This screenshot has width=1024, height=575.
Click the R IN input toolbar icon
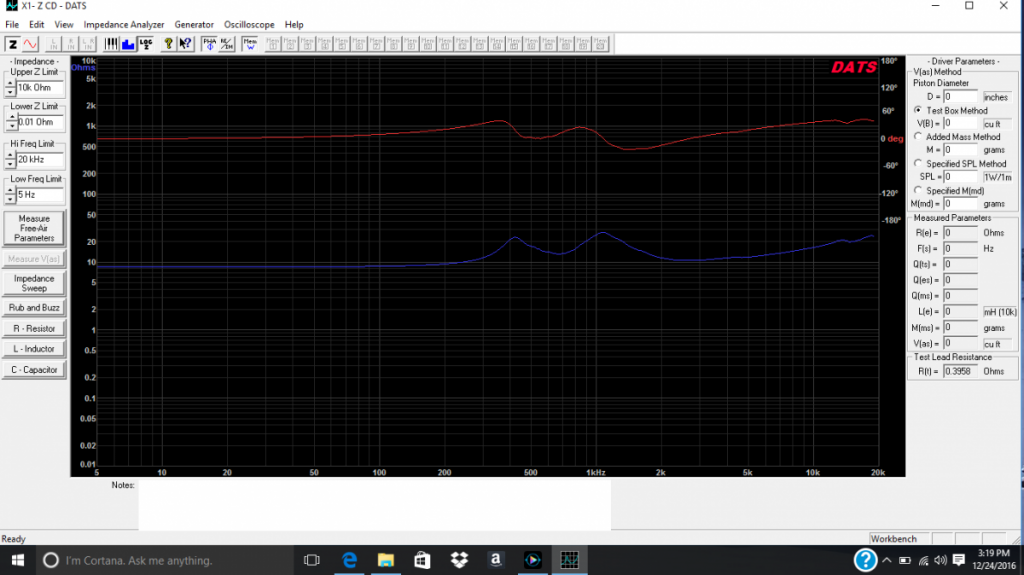click(71, 44)
